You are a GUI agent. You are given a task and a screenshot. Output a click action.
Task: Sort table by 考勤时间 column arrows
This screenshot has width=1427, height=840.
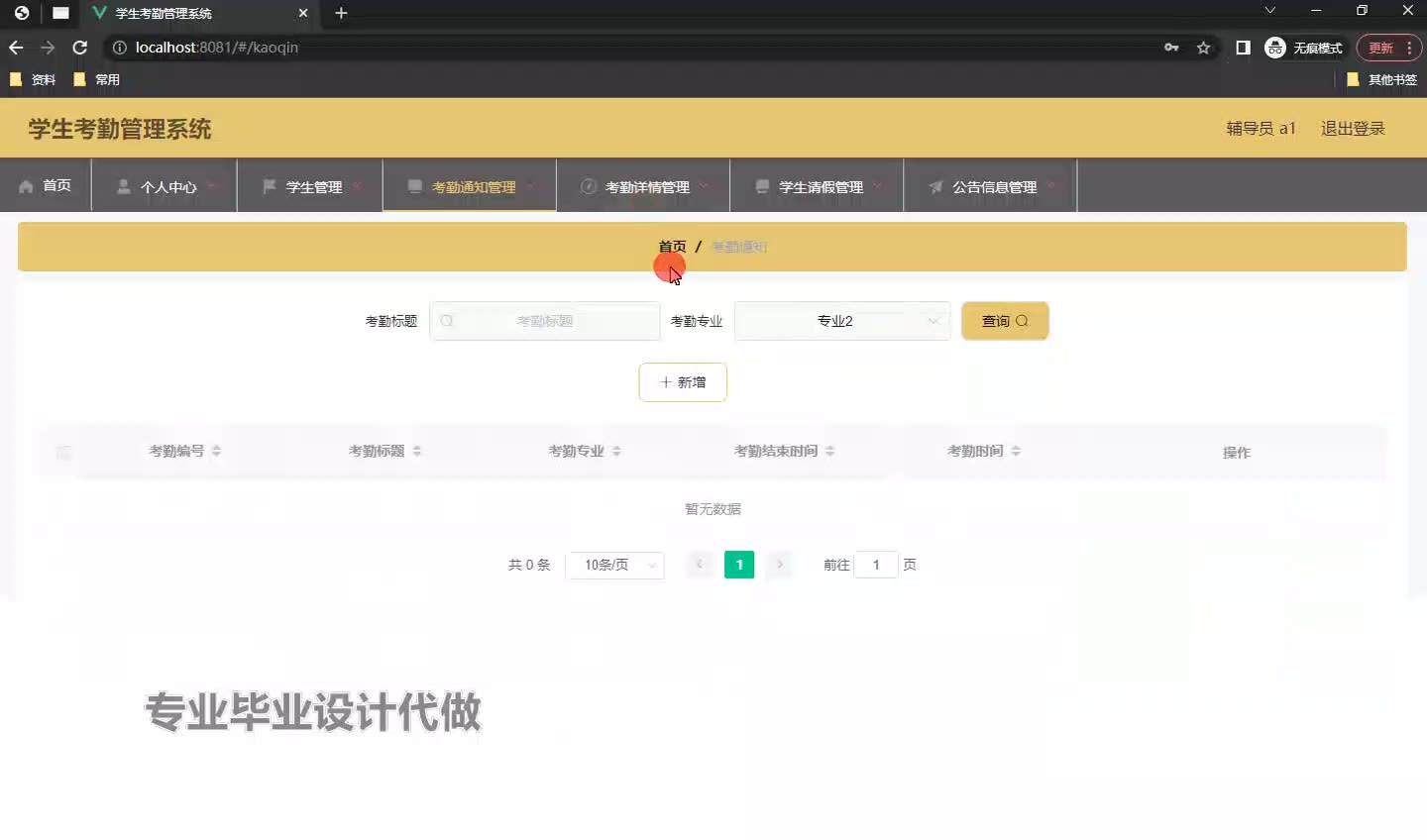1016,451
